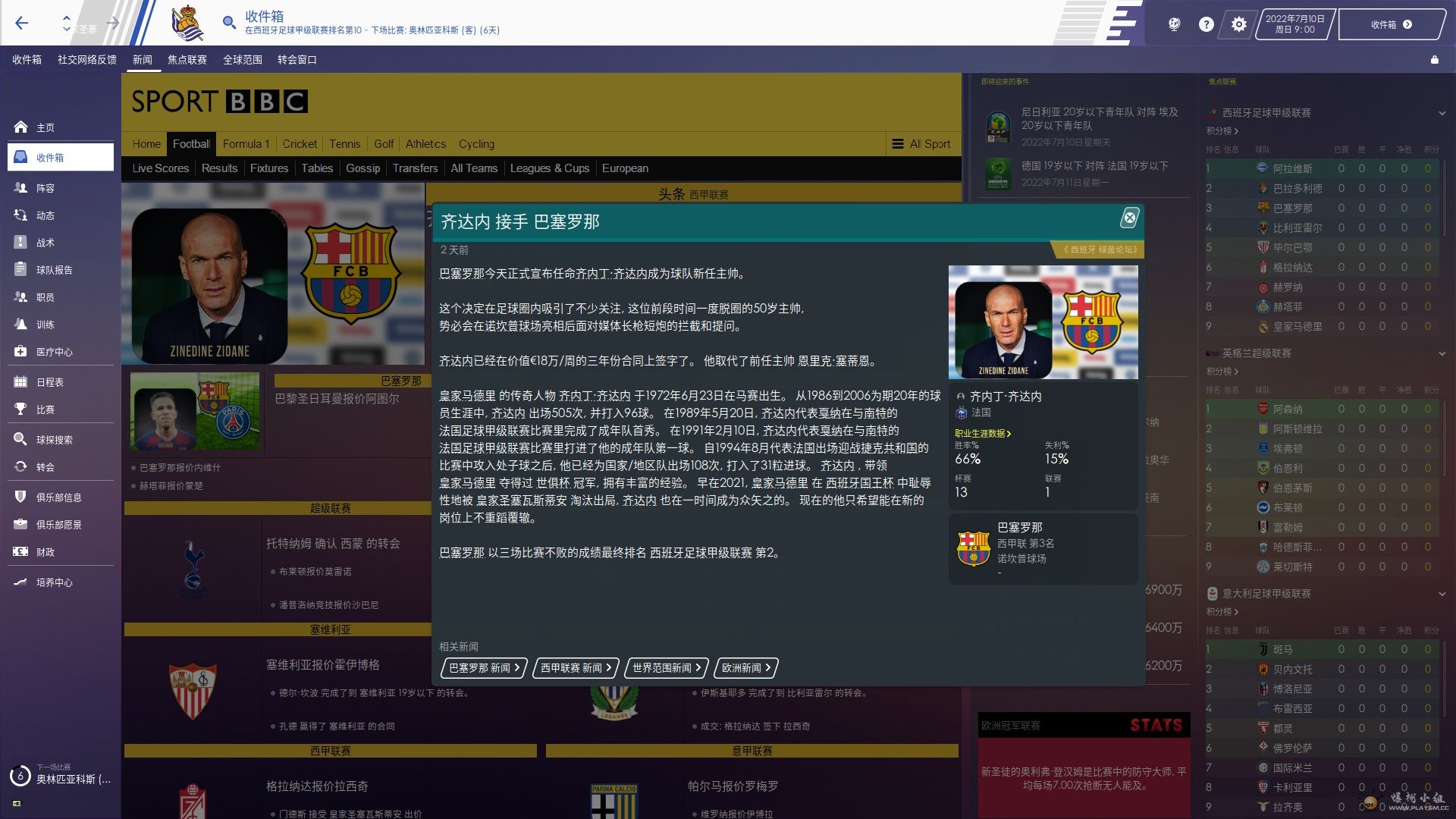Select Transfers in BBC submenu

click(x=415, y=168)
